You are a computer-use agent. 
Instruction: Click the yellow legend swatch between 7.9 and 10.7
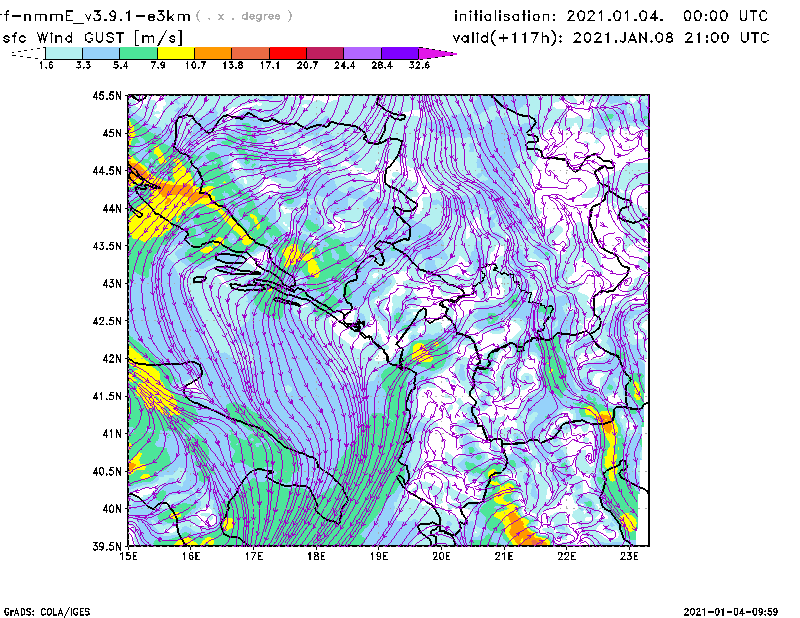coord(175,52)
